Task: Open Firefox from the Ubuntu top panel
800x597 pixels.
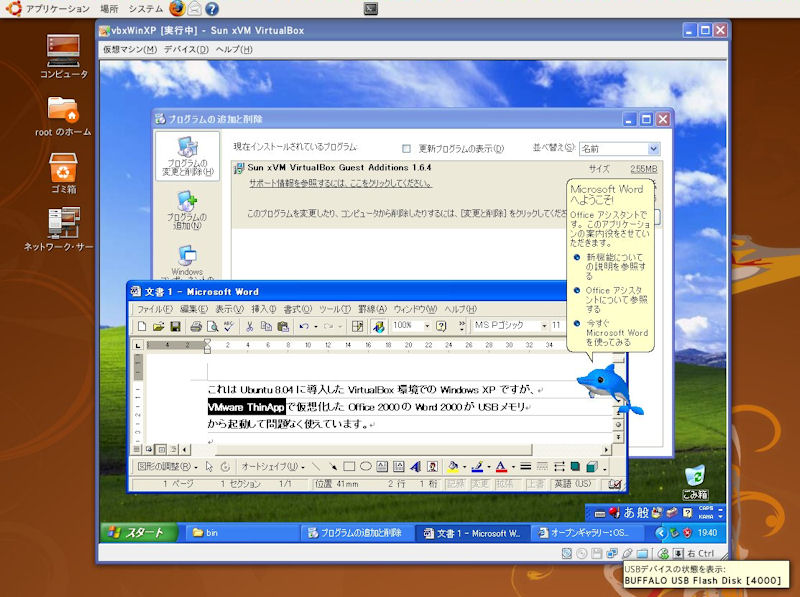Action: [x=177, y=8]
